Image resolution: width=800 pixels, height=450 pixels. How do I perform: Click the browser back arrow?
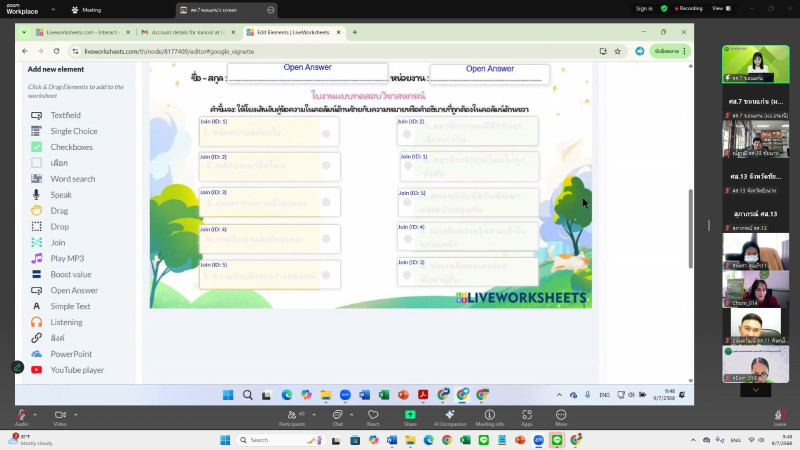click(x=25, y=51)
